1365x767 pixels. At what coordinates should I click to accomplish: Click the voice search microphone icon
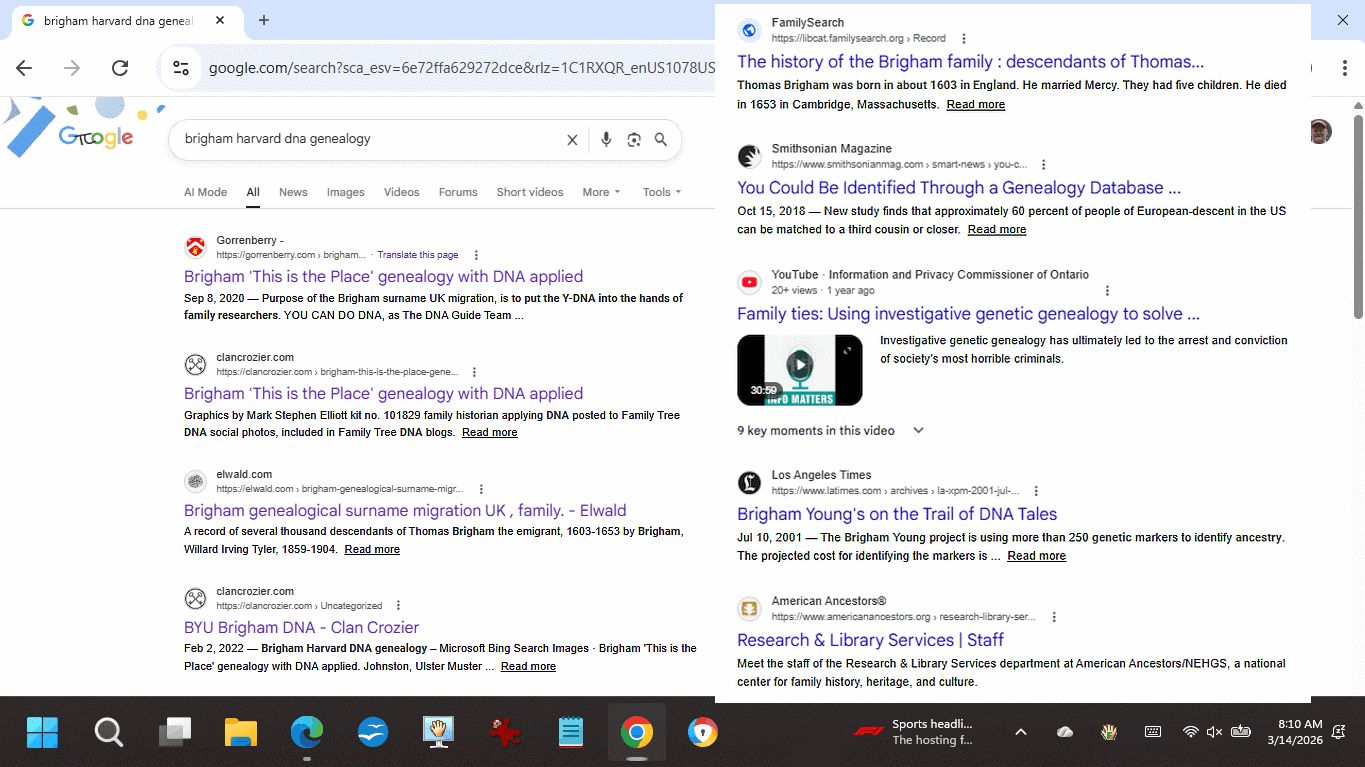[x=605, y=140]
